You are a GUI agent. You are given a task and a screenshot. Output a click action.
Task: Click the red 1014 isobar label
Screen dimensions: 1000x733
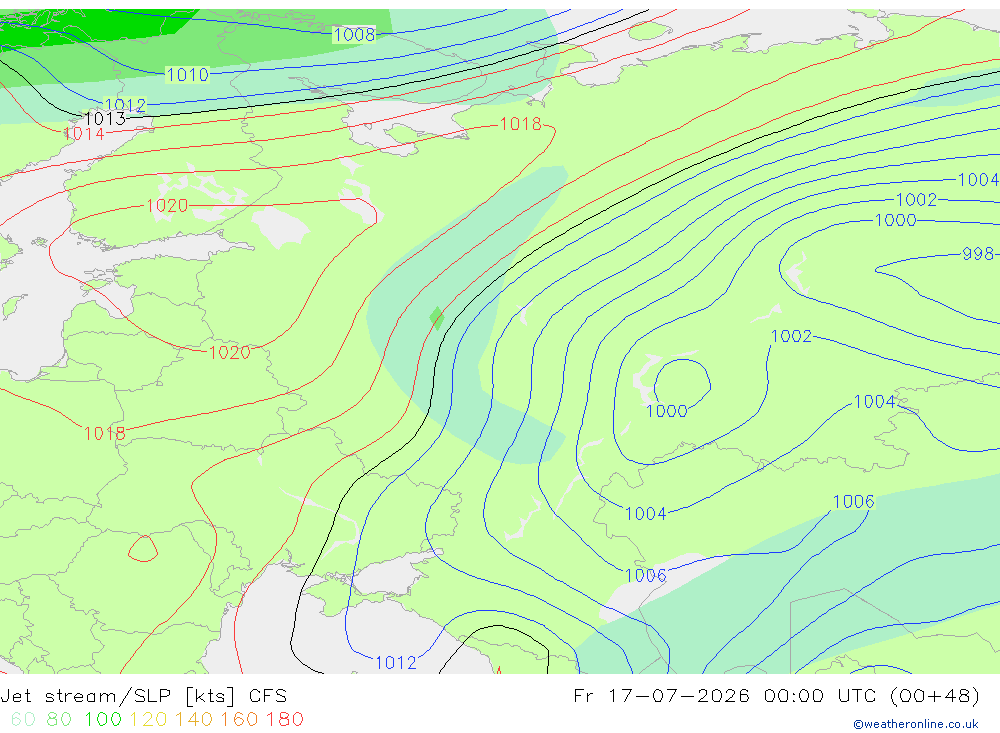tap(84, 134)
